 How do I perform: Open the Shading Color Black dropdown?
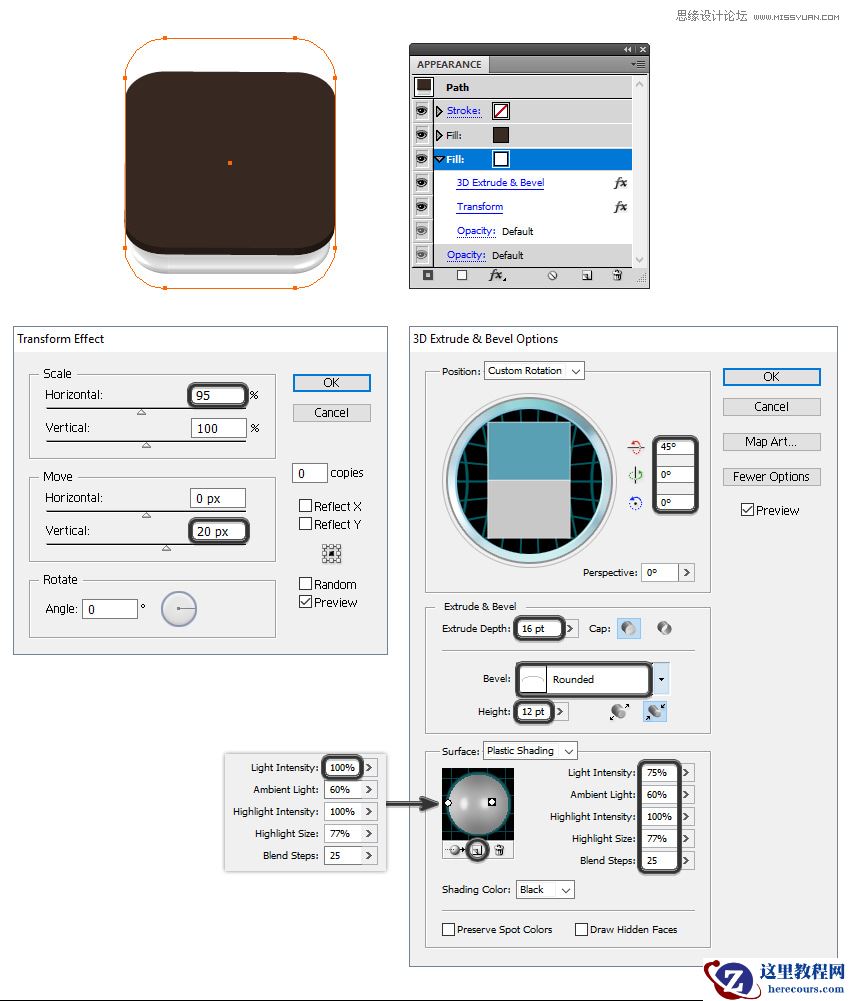(x=545, y=890)
